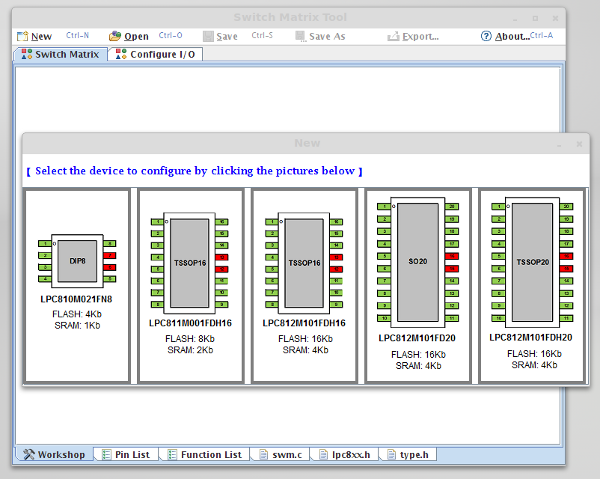Show the lpc8xx.h tab
600x479 pixels.
[x=344, y=455]
